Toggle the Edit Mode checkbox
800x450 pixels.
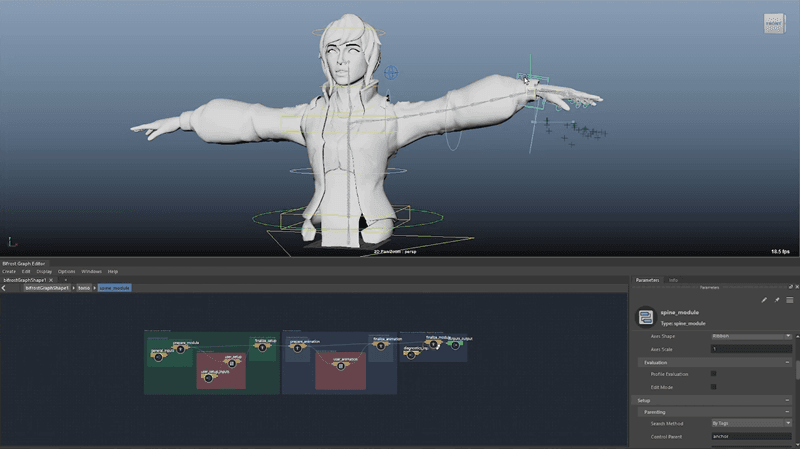pyautogui.click(x=713, y=386)
